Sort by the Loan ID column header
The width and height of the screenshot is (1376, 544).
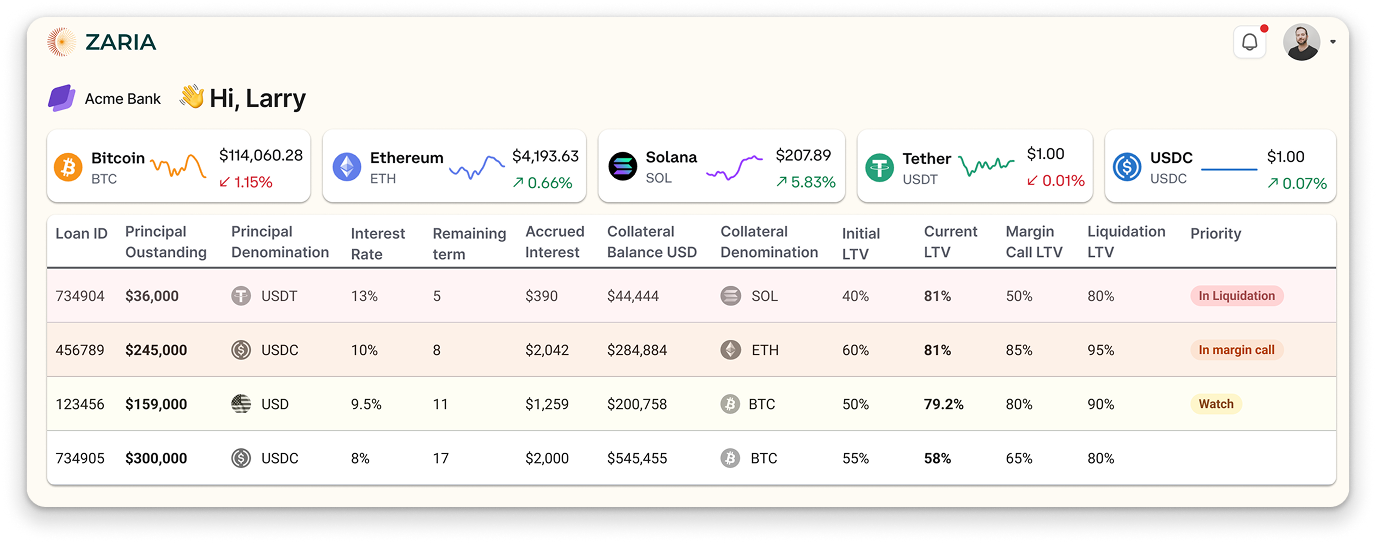[x=81, y=233]
